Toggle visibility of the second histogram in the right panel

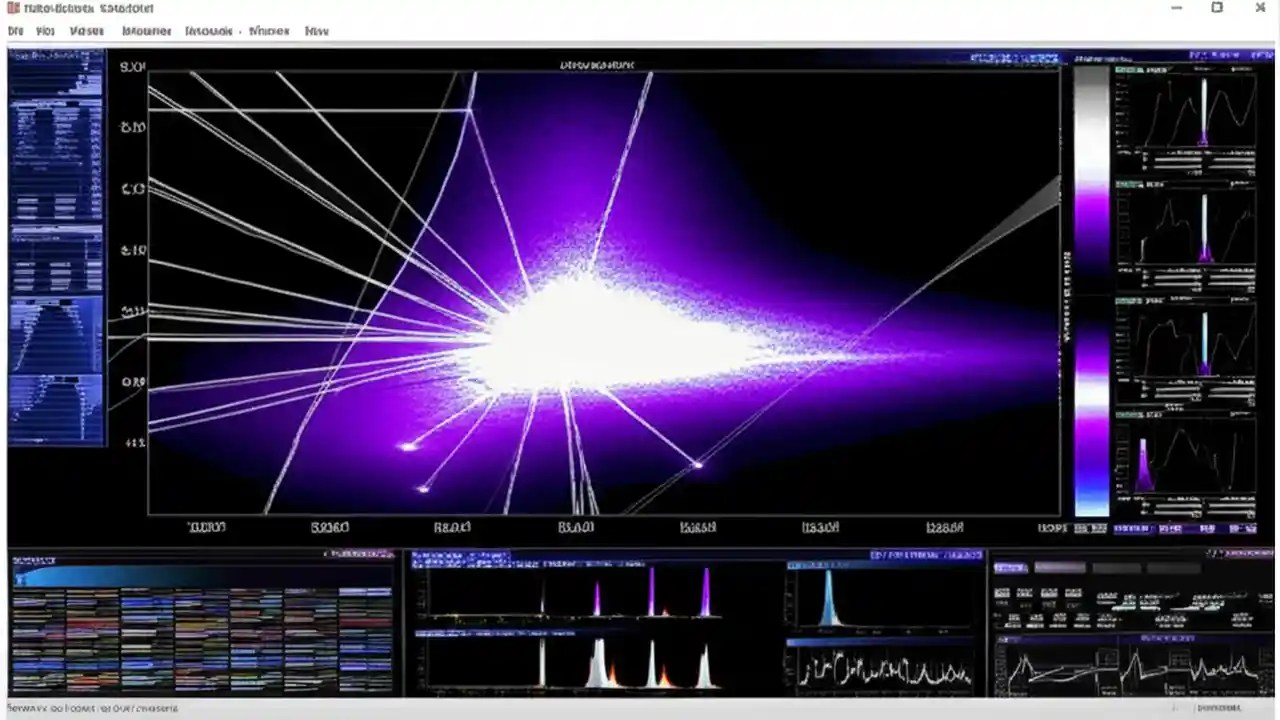tap(1130, 183)
